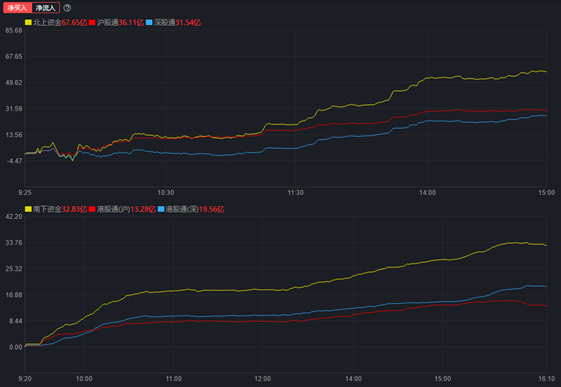Click the 15:00 marker on the lower chart axis
561x387 pixels.
coord(443,379)
